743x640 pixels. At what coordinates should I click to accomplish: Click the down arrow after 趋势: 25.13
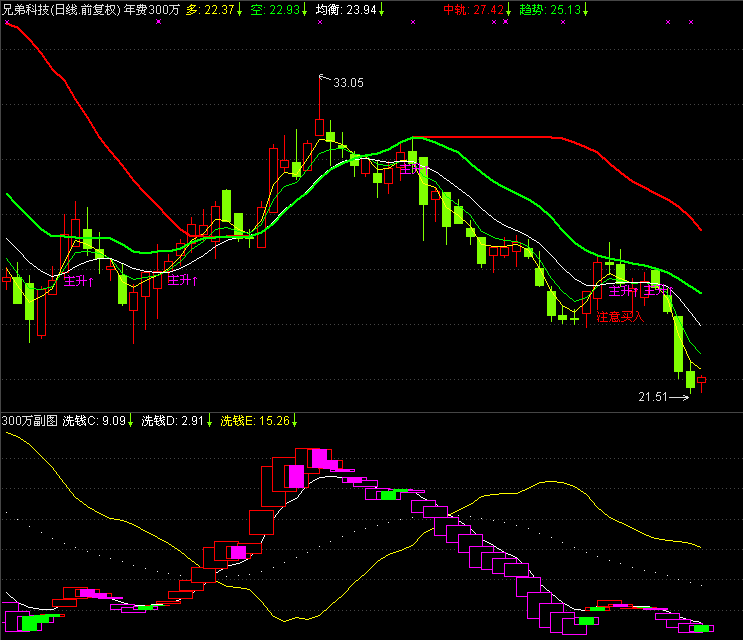click(x=586, y=9)
